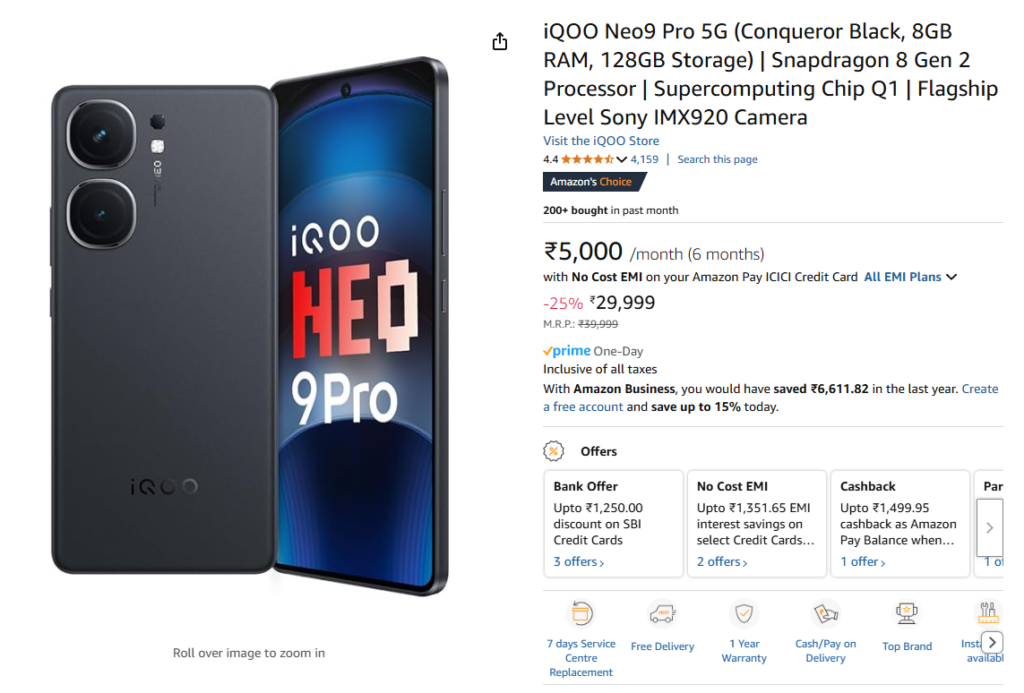Open the 4,159 ratings link

(x=644, y=159)
